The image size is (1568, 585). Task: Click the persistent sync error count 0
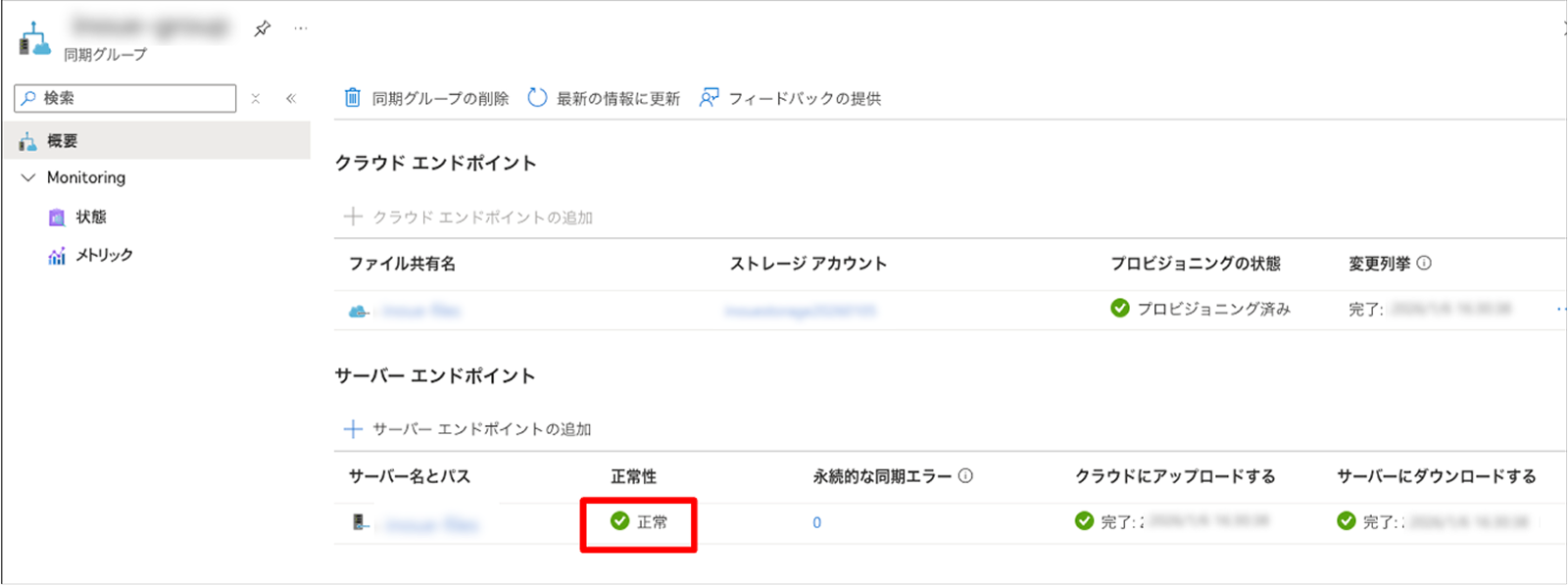pos(816,522)
